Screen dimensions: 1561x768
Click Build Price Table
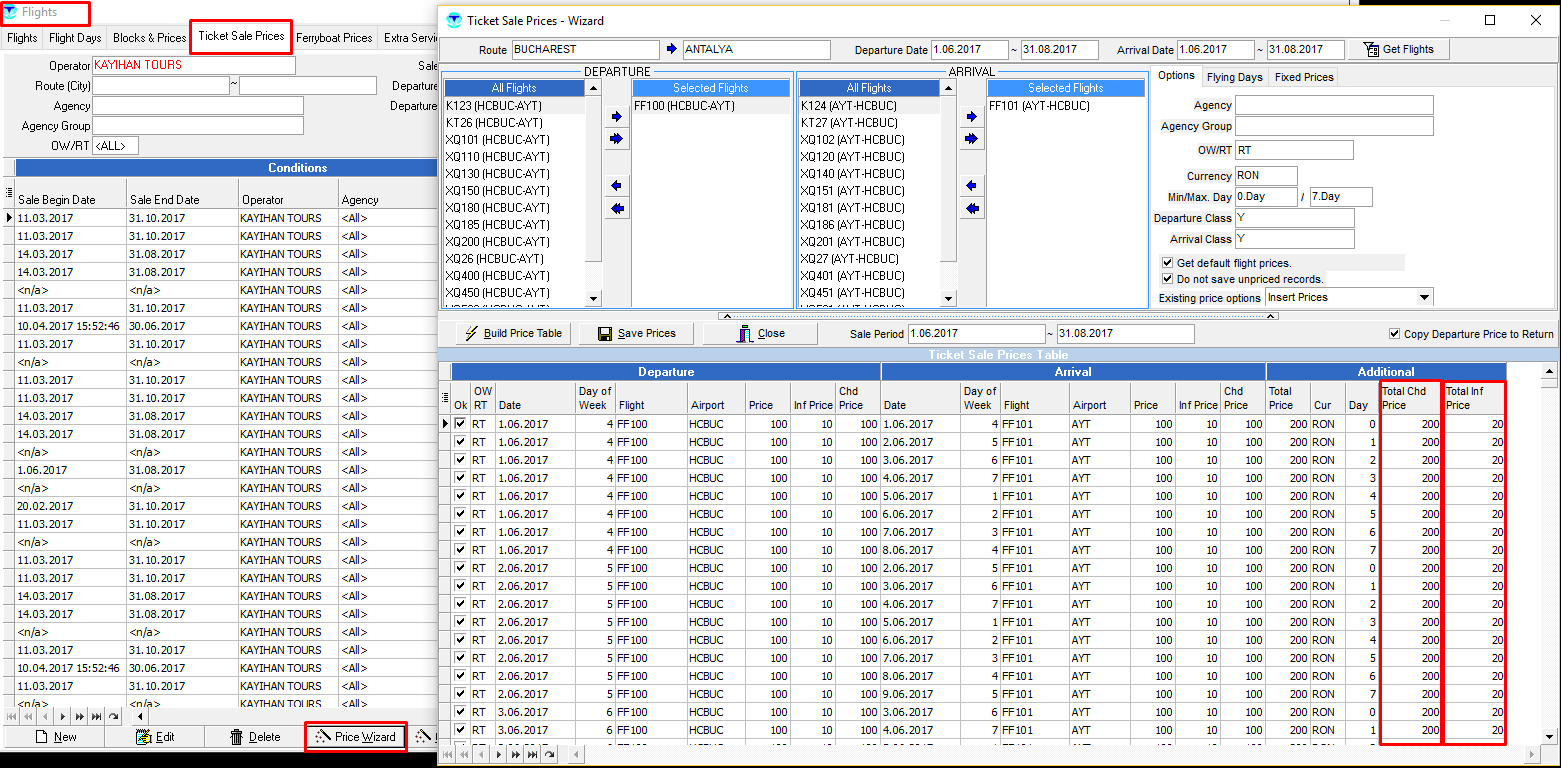(x=514, y=333)
